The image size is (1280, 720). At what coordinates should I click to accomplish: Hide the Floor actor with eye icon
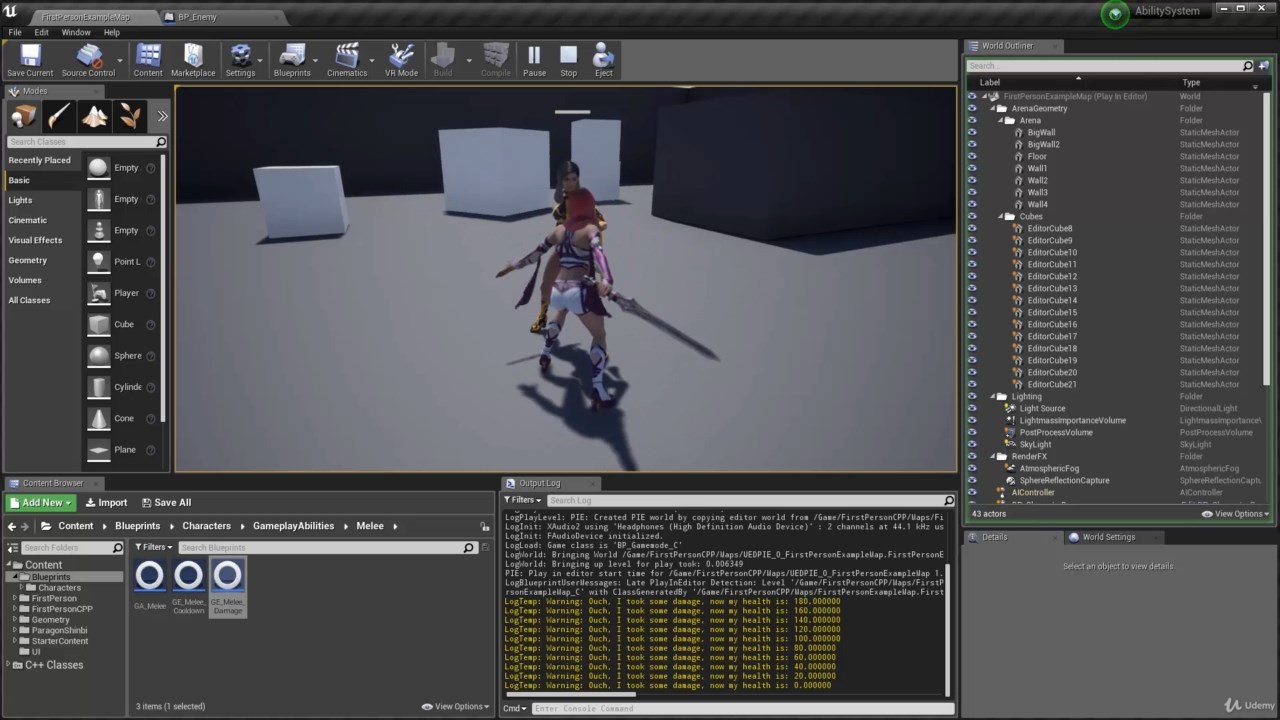pos(972,156)
